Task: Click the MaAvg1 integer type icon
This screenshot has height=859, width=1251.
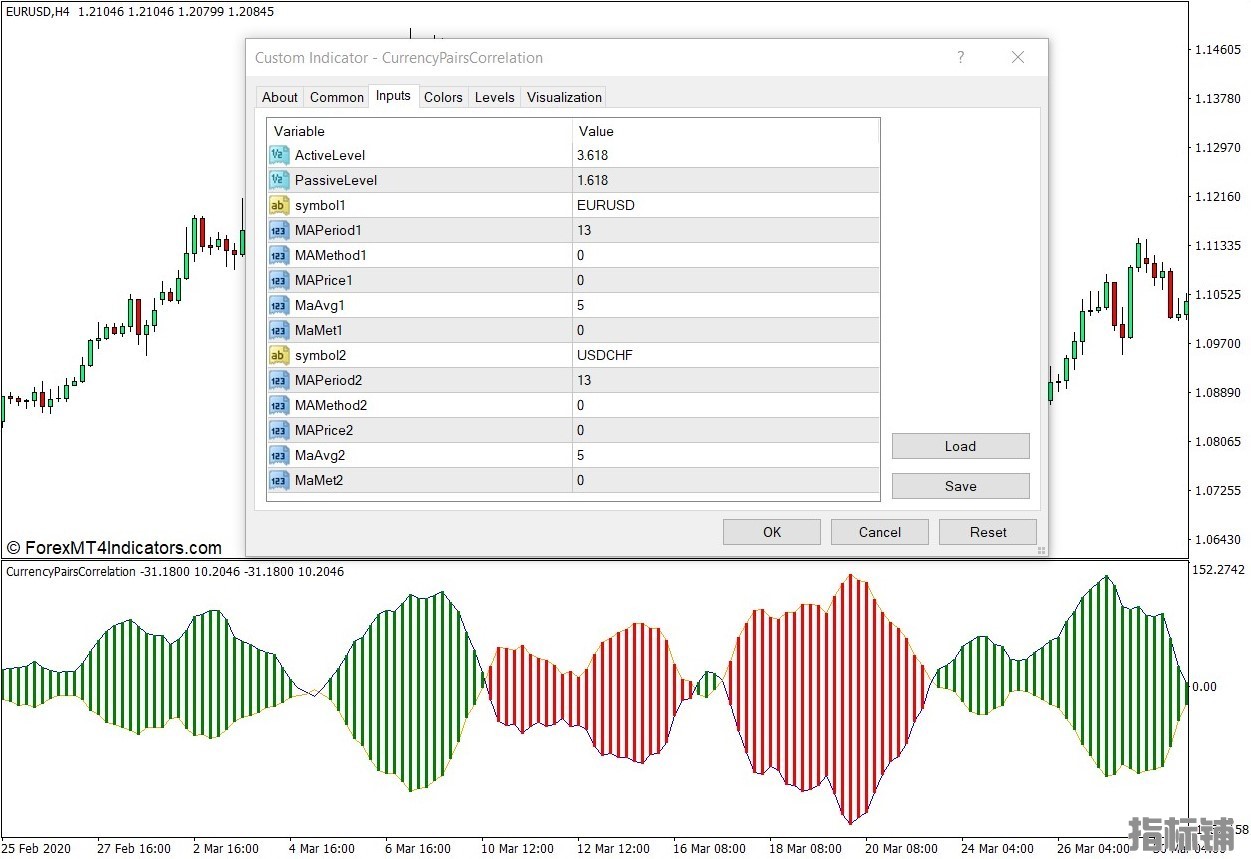Action: [x=279, y=305]
